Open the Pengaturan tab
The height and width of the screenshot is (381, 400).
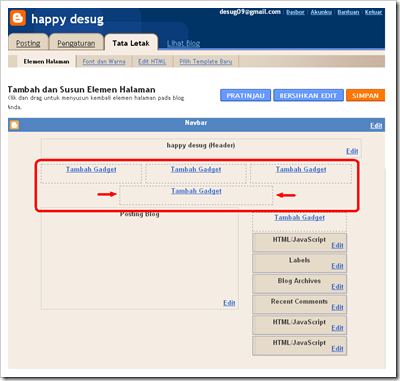[76, 43]
